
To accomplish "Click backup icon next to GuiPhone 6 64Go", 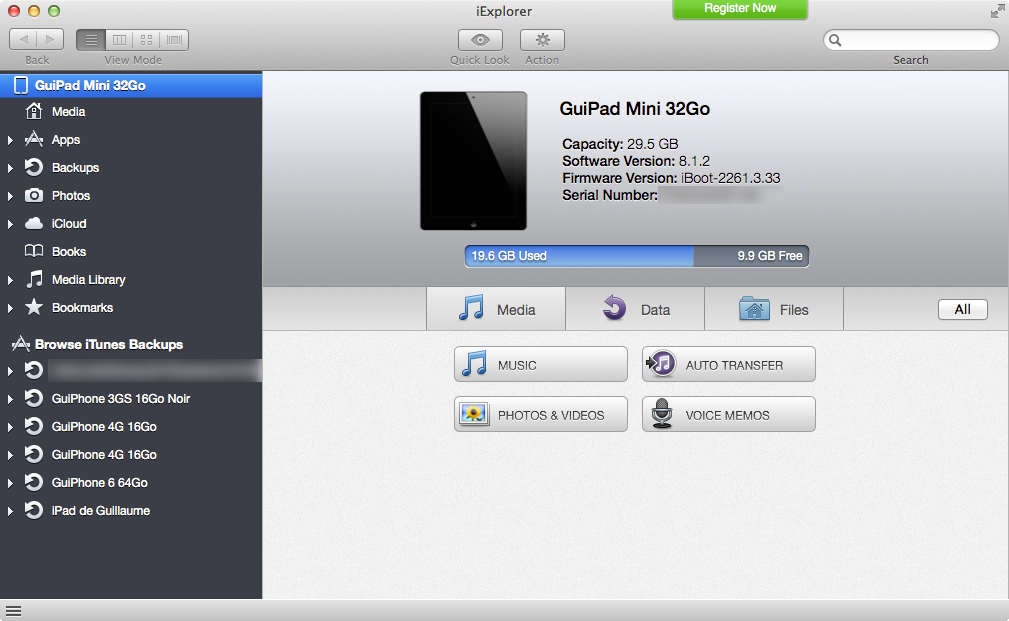I will pos(33,482).
